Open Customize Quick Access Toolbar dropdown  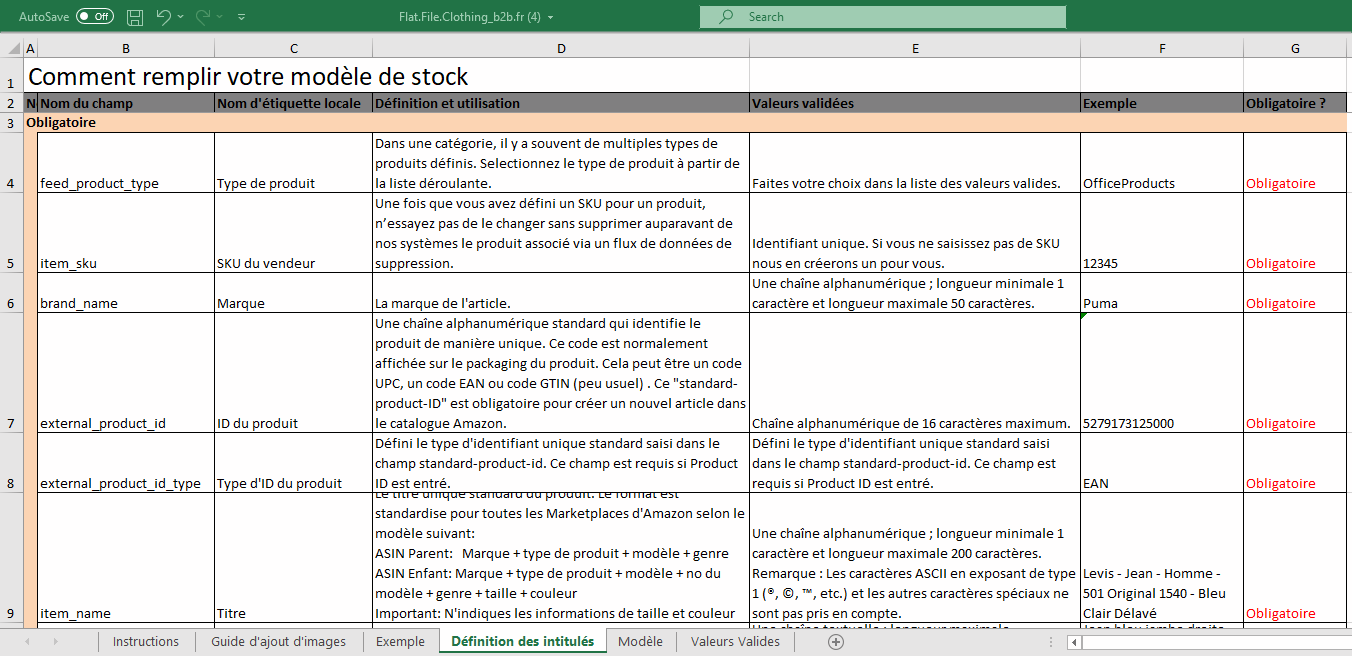(x=241, y=17)
